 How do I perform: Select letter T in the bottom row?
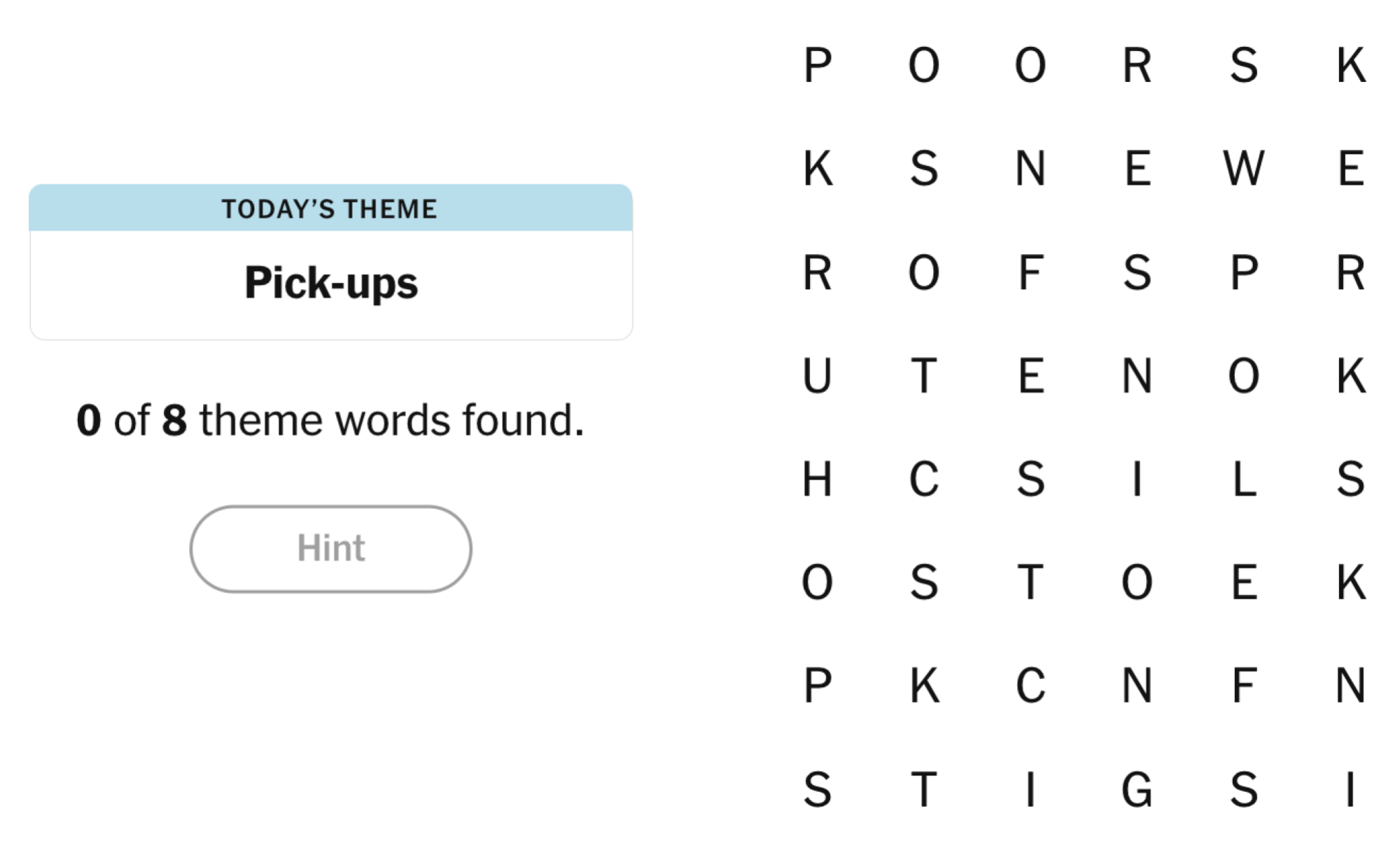pos(924,790)
